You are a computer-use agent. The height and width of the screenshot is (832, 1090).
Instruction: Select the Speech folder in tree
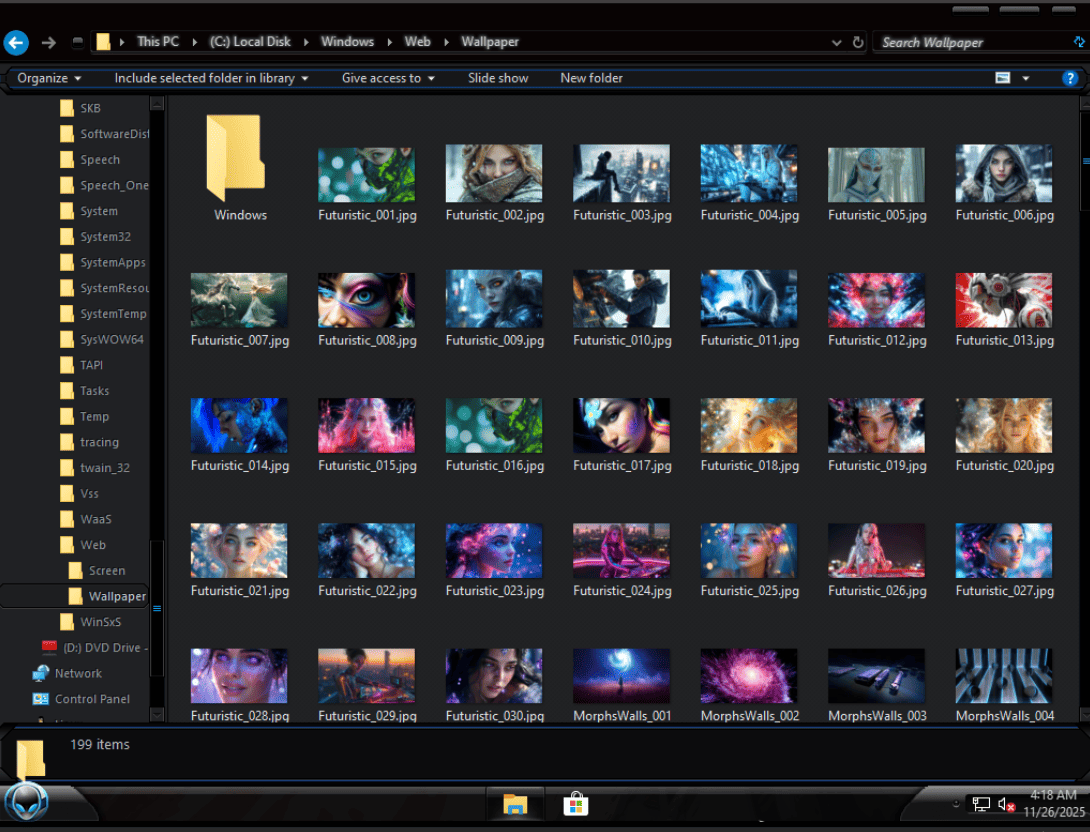tap(90, 159)
